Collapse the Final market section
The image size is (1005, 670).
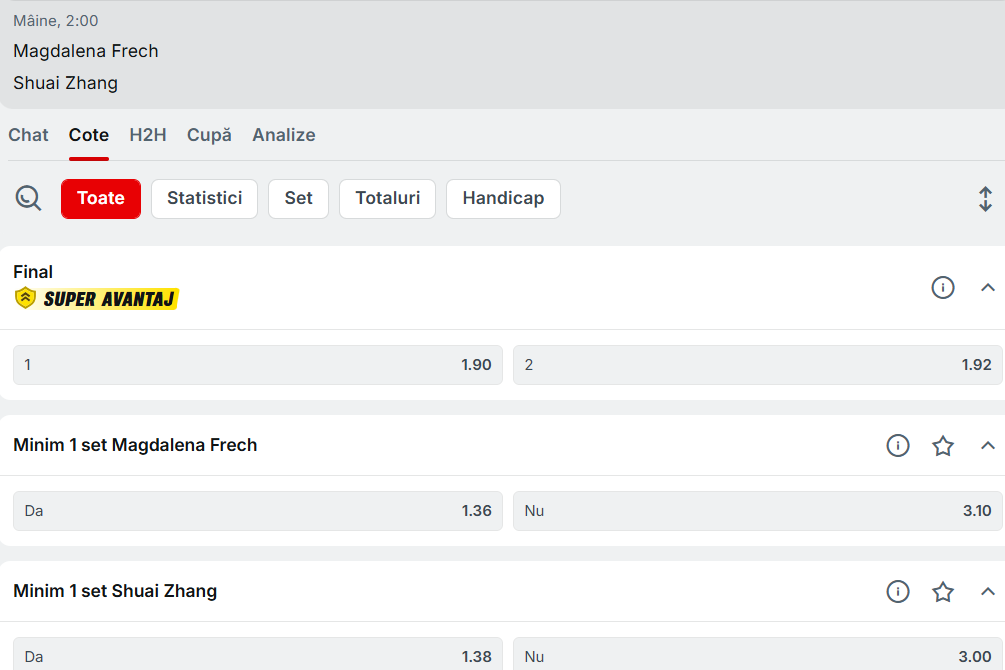click(988, 288)
